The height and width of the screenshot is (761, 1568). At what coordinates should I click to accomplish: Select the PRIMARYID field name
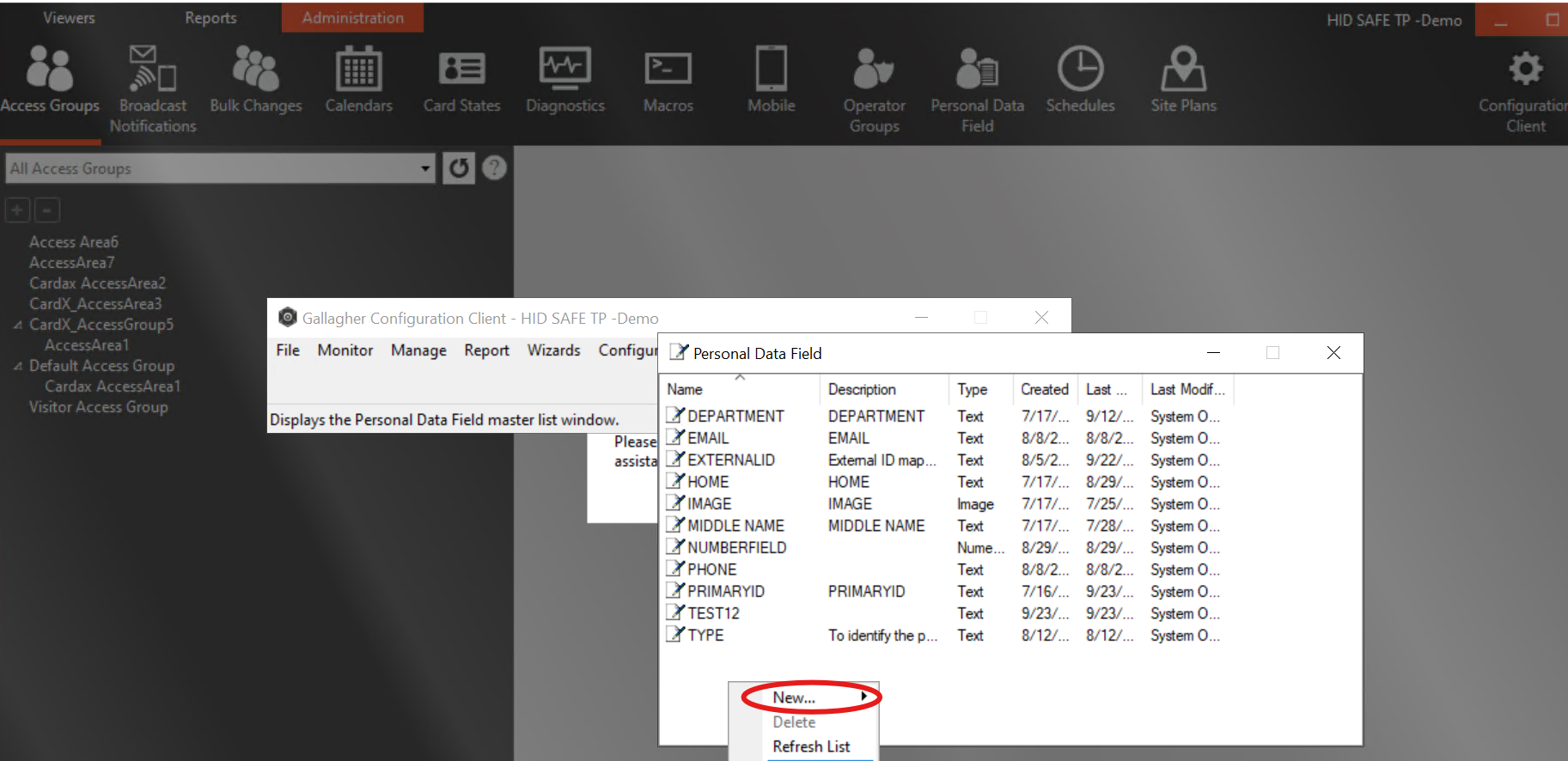click(726, 591)
